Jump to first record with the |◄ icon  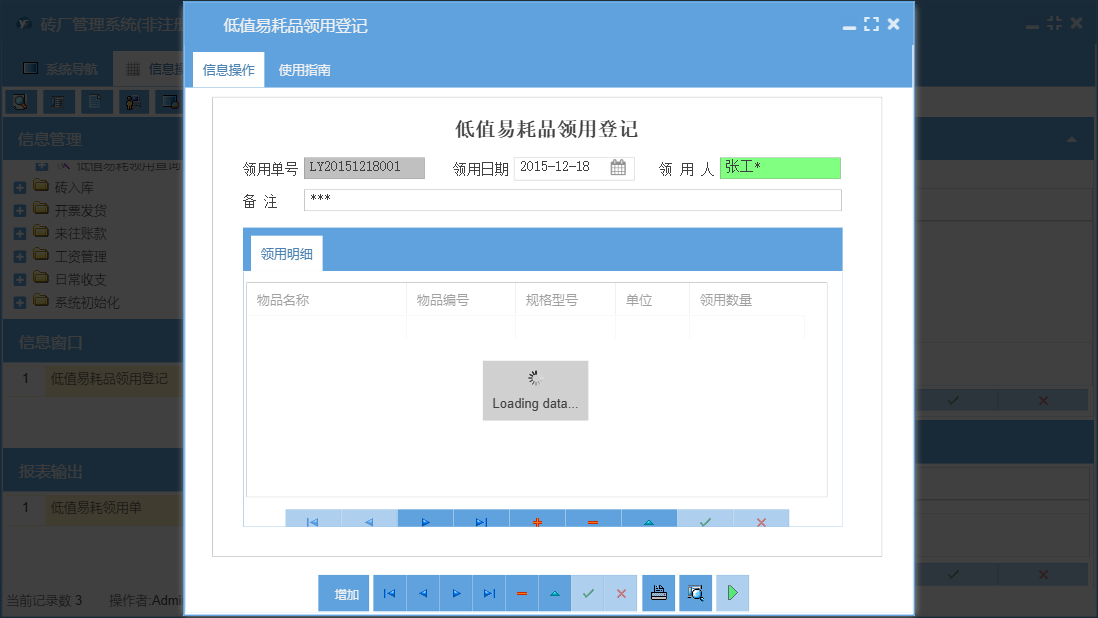[389, 593]
